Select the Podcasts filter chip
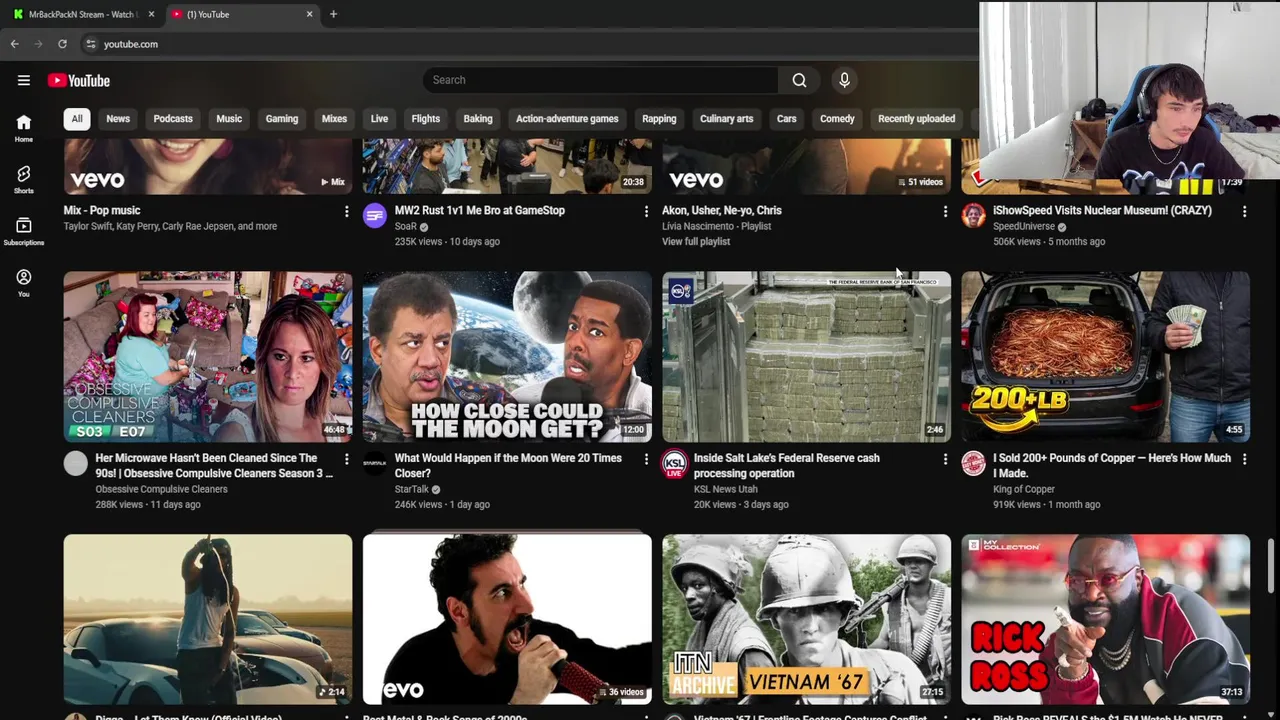The image size is (1280, 720). 173,119
